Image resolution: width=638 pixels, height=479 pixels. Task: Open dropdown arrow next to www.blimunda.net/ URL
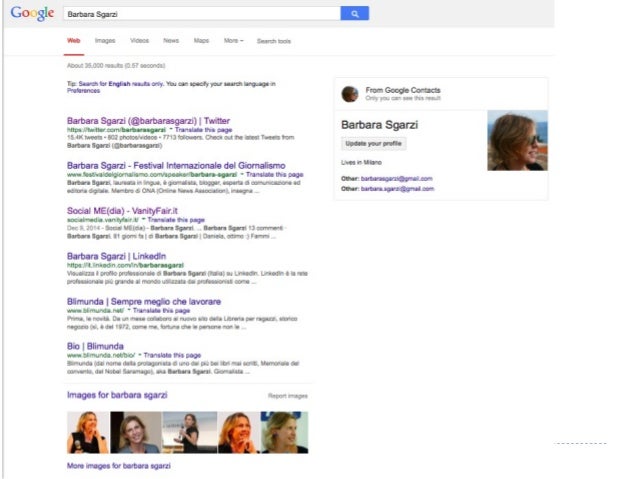click(x=129, y=311)
